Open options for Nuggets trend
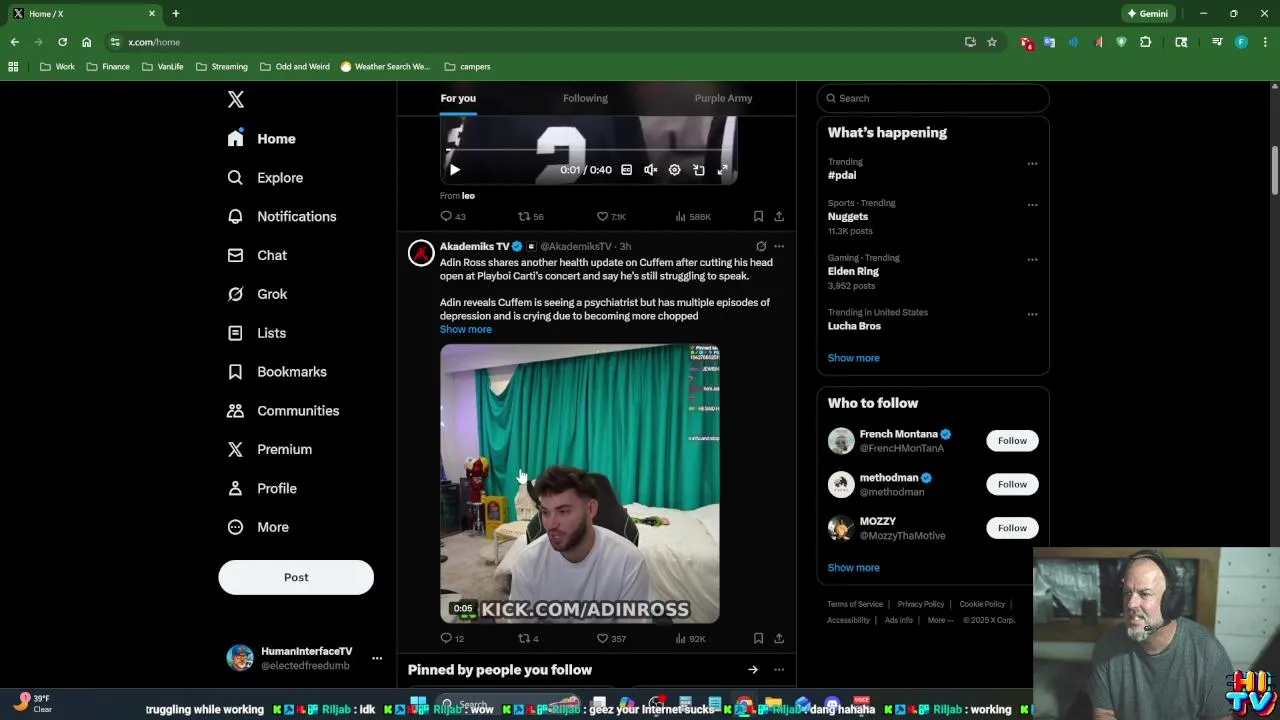The image size is (1280, 720). (x=1032, y=205)
